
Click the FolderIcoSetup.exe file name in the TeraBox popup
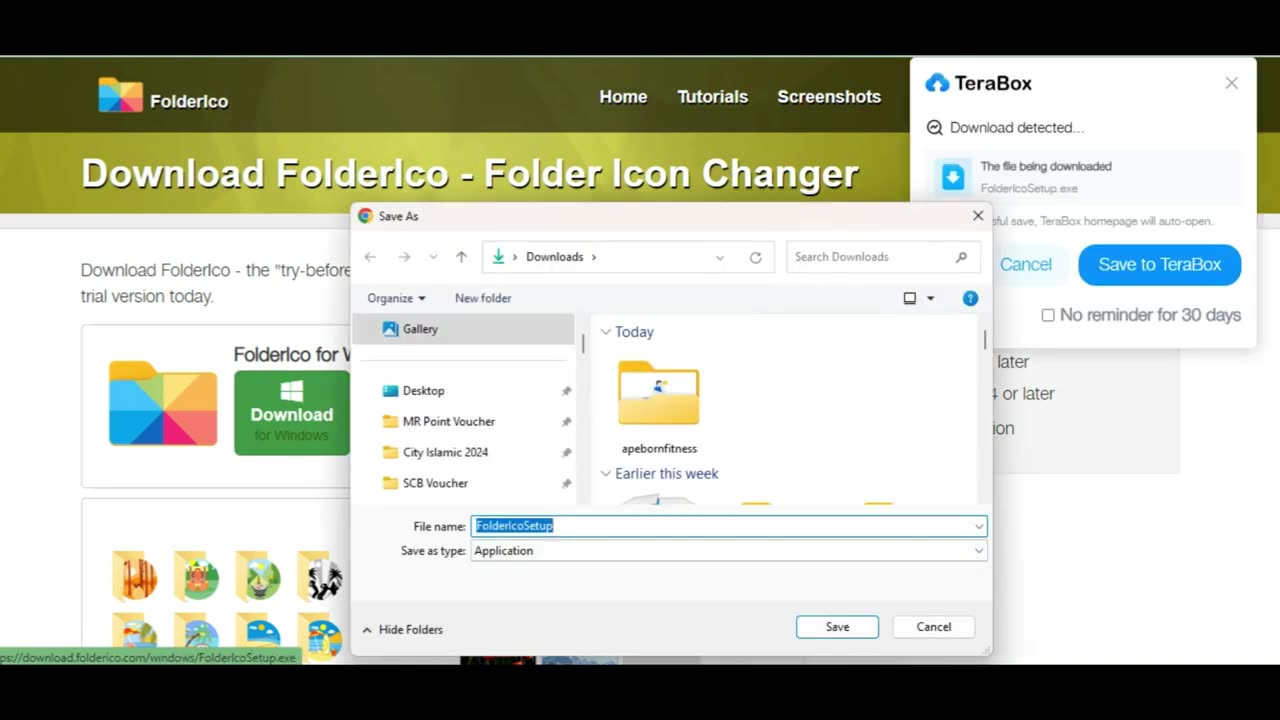[1029, 188]
